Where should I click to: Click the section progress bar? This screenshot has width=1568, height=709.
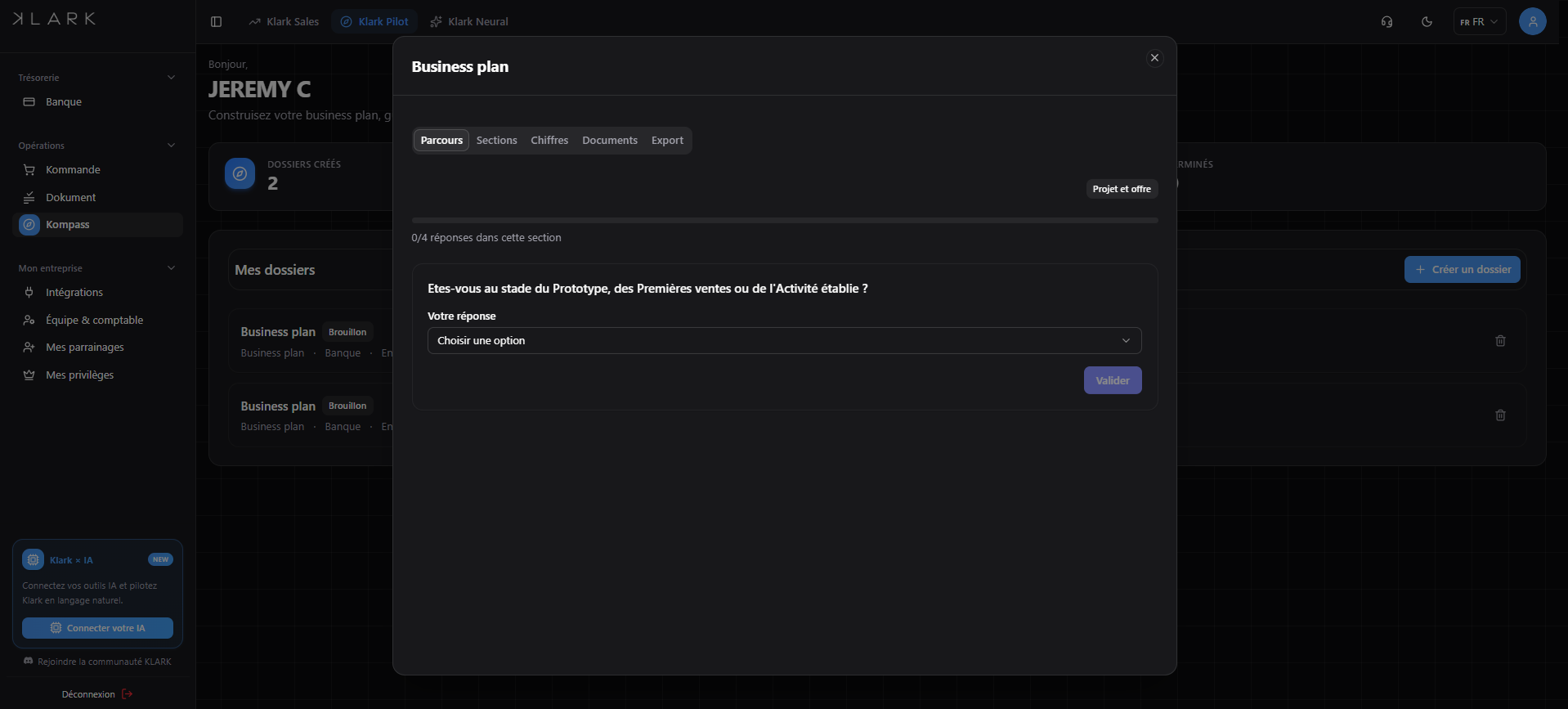785,221
